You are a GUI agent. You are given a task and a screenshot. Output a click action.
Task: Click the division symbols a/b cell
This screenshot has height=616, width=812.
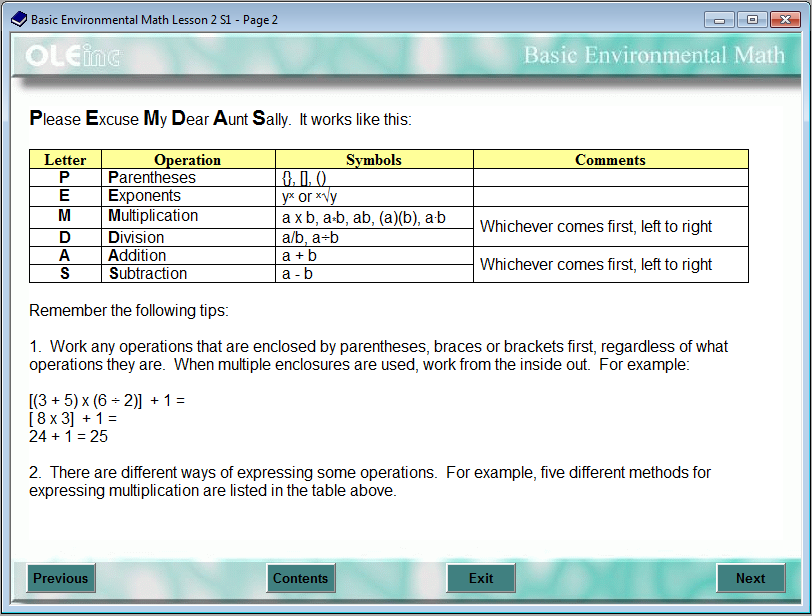(x=373, y=236)
